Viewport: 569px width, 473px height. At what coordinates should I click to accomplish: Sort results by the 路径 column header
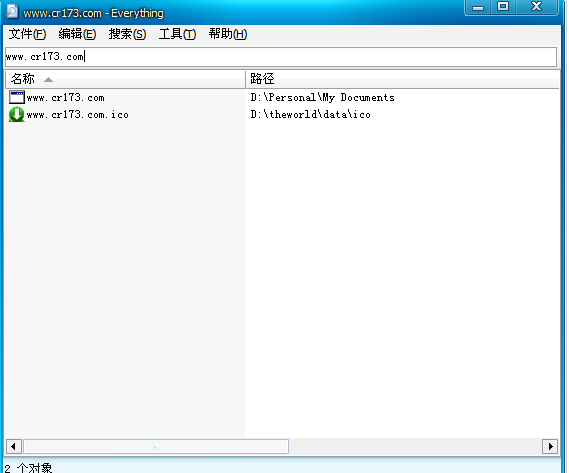pyautogui.click(x=402, y=79)
